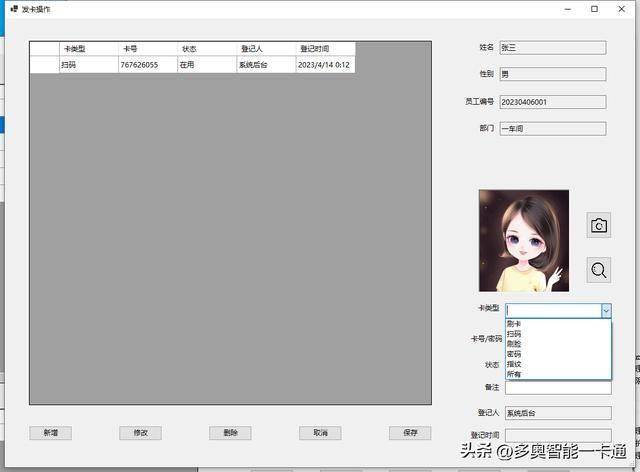Click the 删除 button

coord(230,433)
